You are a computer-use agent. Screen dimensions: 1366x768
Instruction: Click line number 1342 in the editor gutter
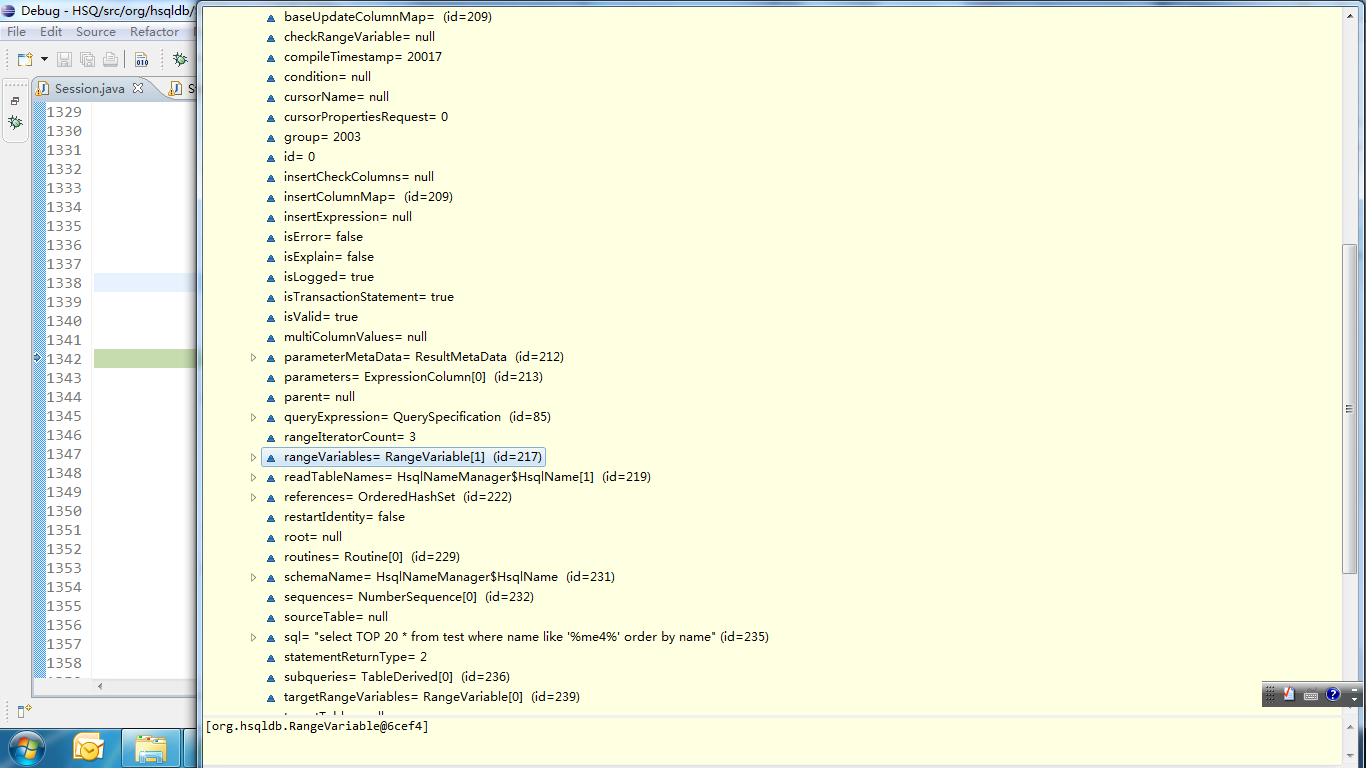[64, 359]
